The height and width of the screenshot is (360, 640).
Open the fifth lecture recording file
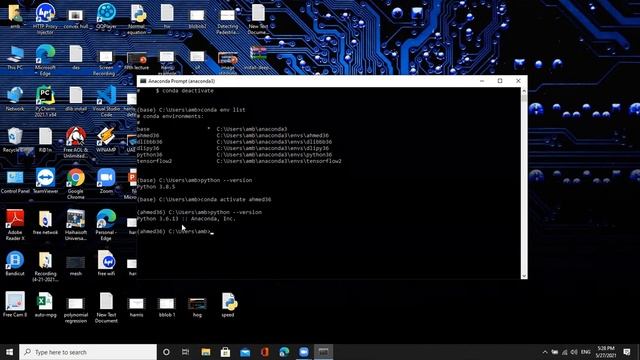(x=137, y=60)
